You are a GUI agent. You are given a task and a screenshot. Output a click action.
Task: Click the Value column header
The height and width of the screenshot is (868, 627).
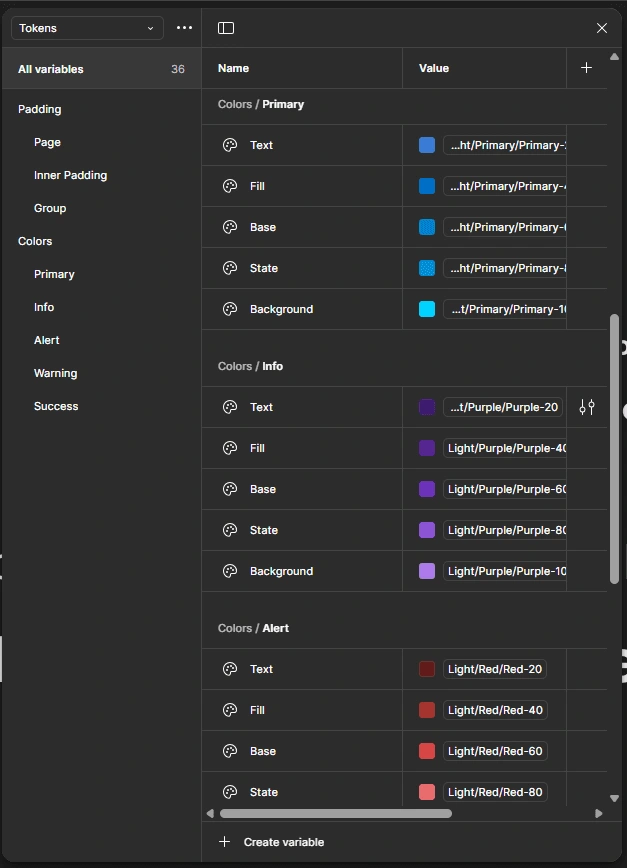(434, 68)
